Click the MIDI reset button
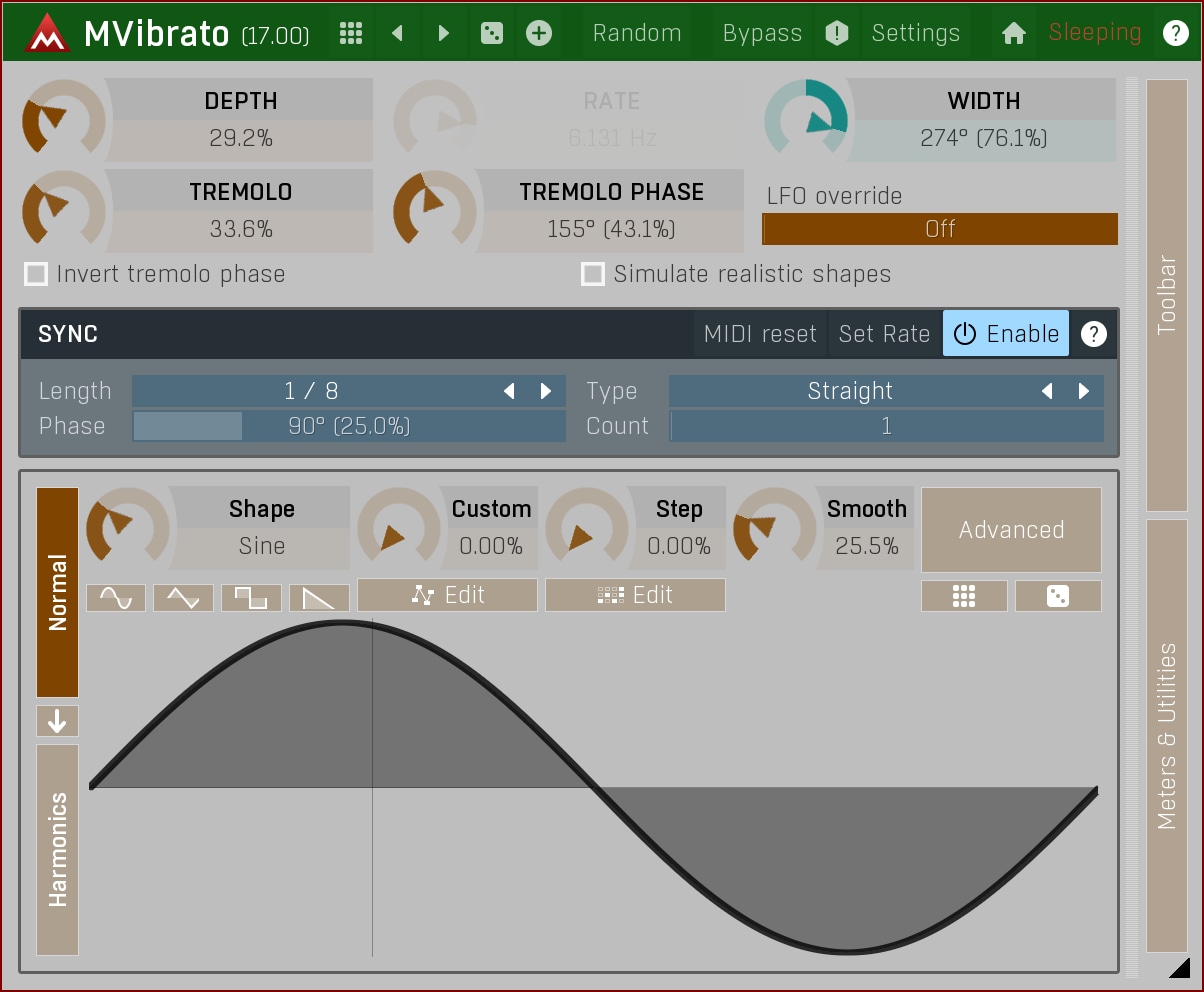Image resolution: width=1204 pixels, height=992 pixels. click(760, 334)
